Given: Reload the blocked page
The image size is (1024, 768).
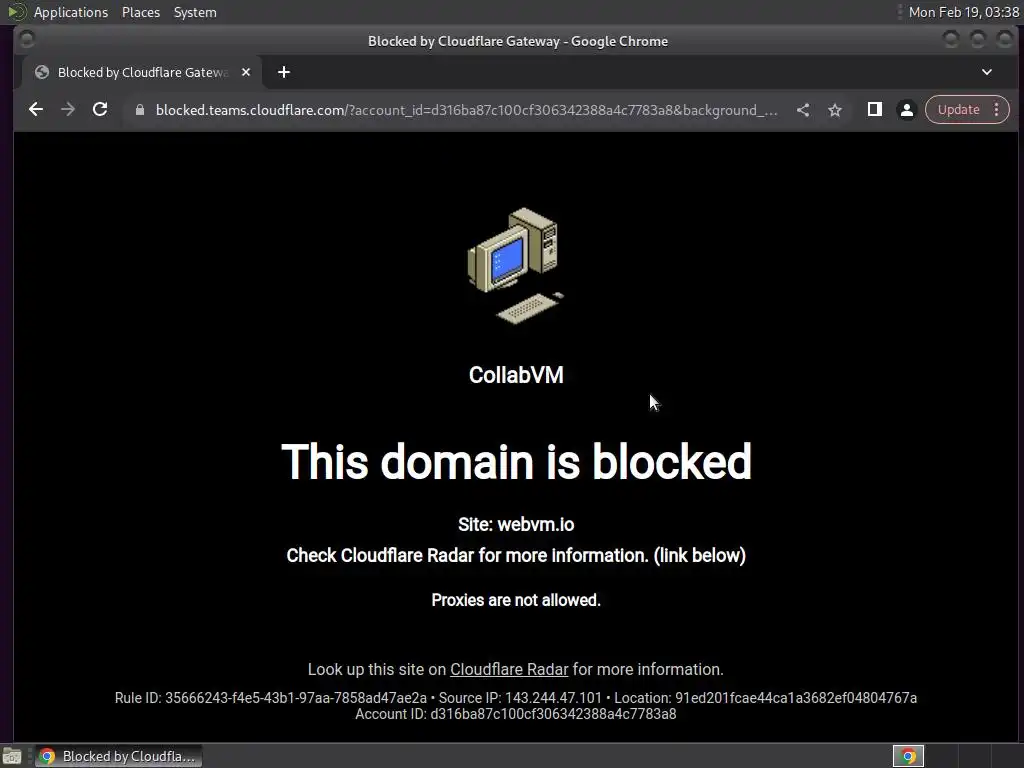Looking at the screenshot, I should coord(100,110).
